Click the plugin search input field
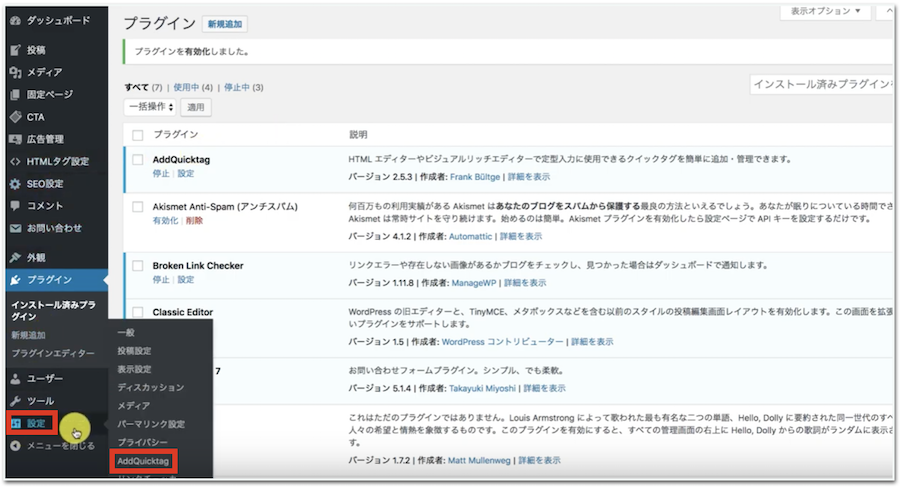 (x=822, y=86)
